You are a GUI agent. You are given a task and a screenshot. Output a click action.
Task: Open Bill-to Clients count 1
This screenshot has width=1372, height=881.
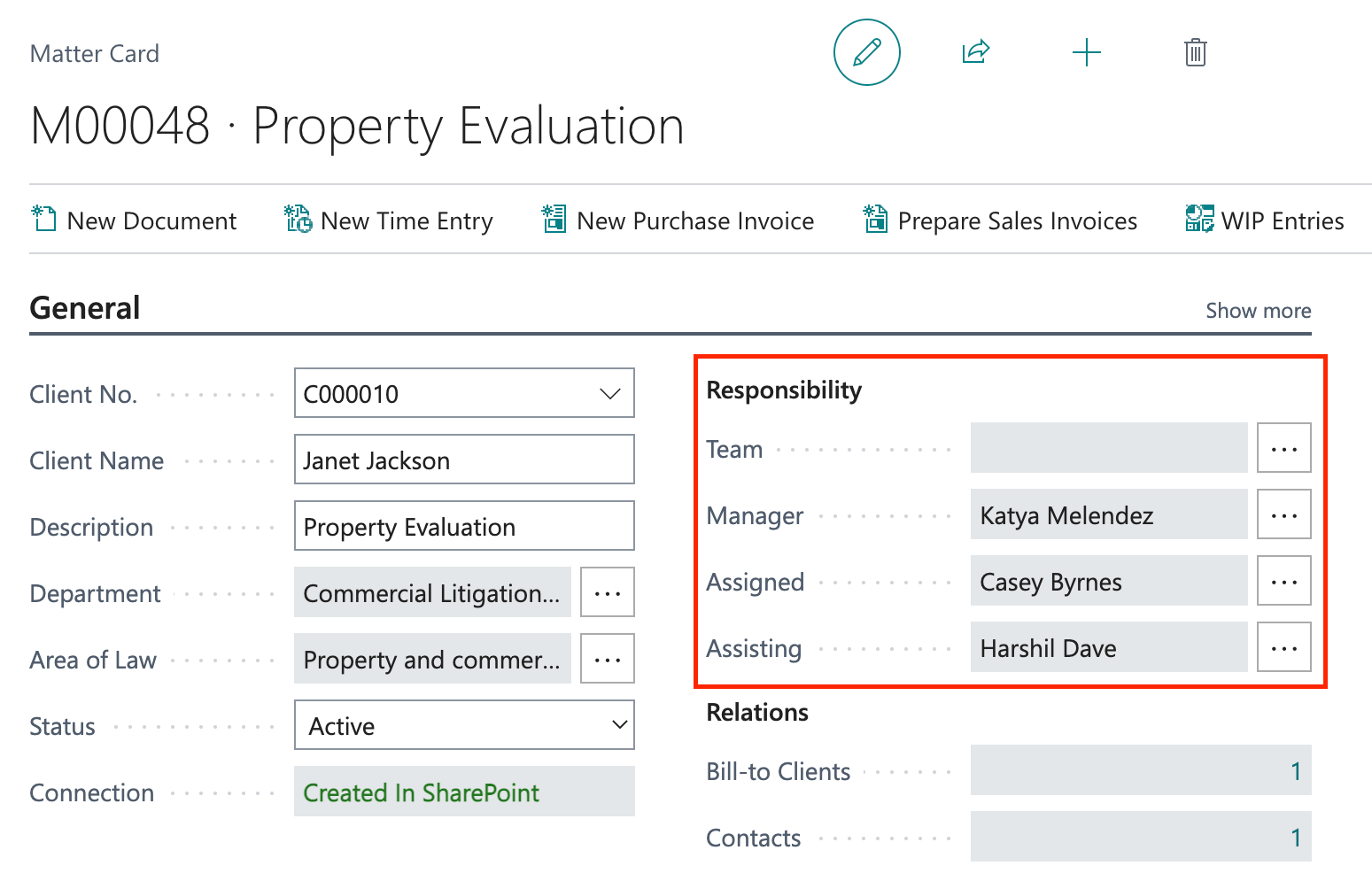click(x=1141, y=770)
